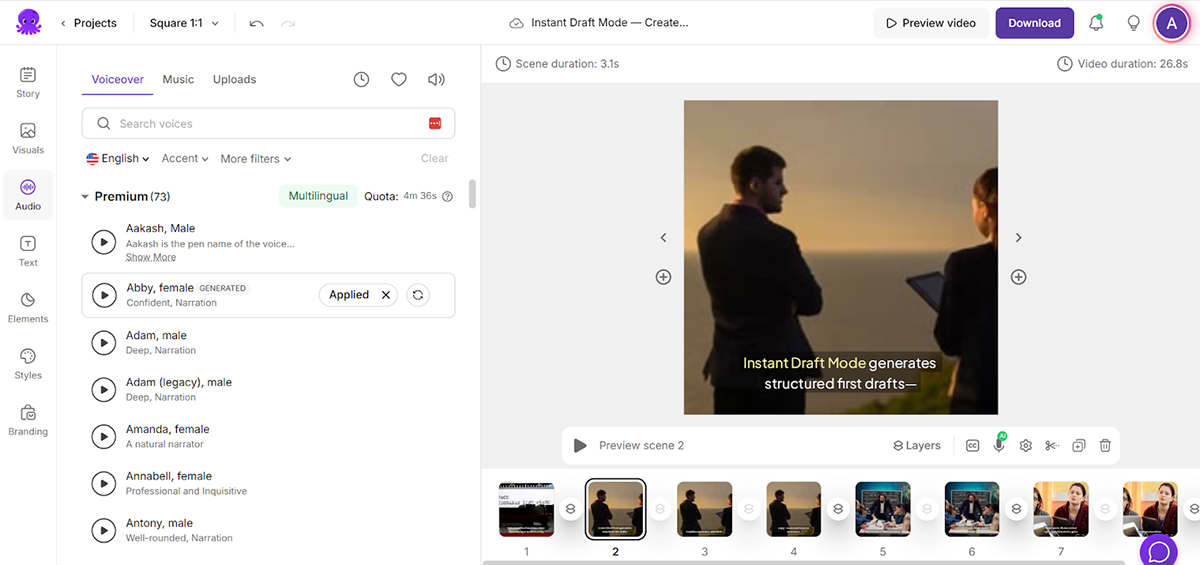Show favorite voices heart icon
Viewport: 1200px width, 565px height.
point(398,80)
